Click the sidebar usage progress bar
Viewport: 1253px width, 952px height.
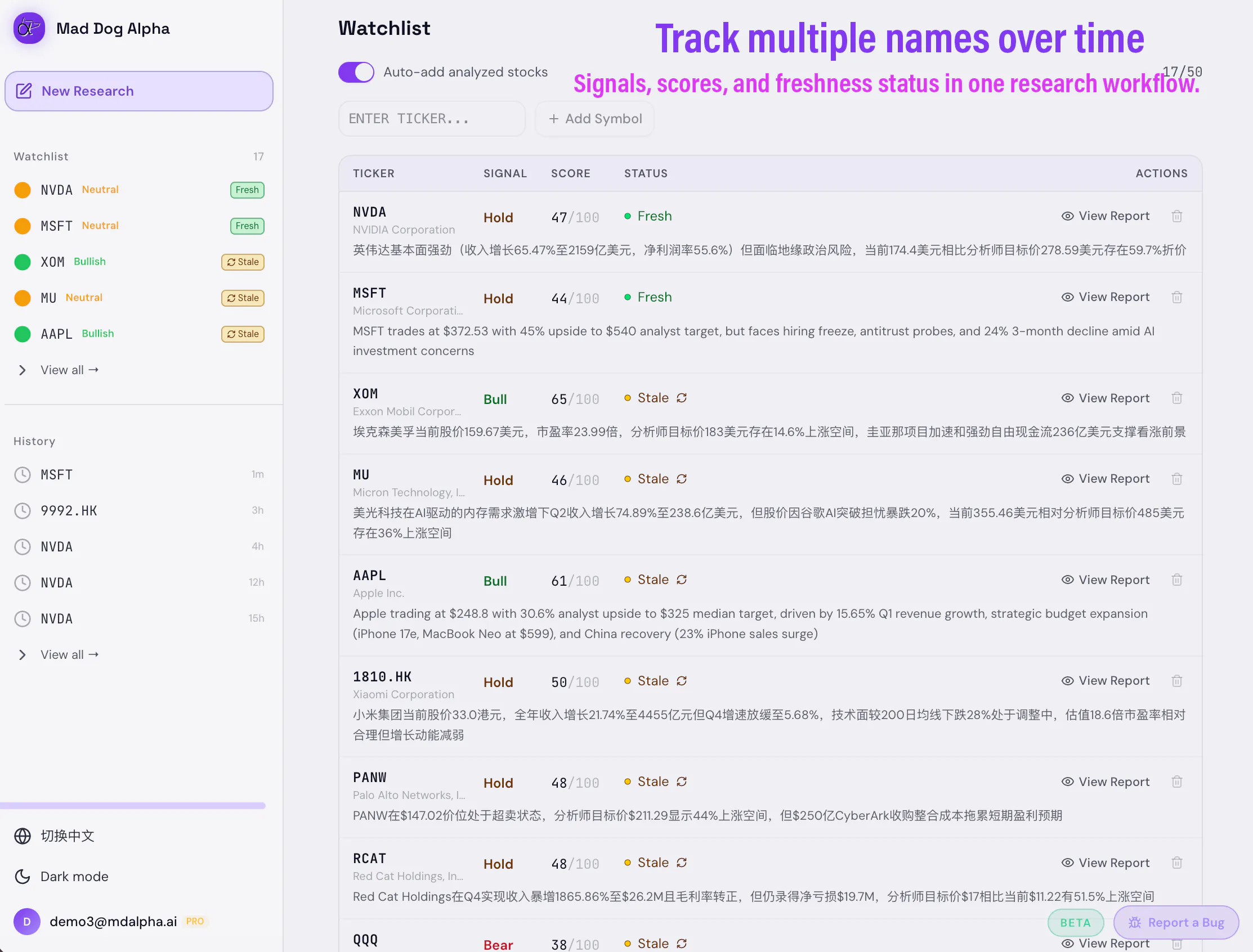133,806
